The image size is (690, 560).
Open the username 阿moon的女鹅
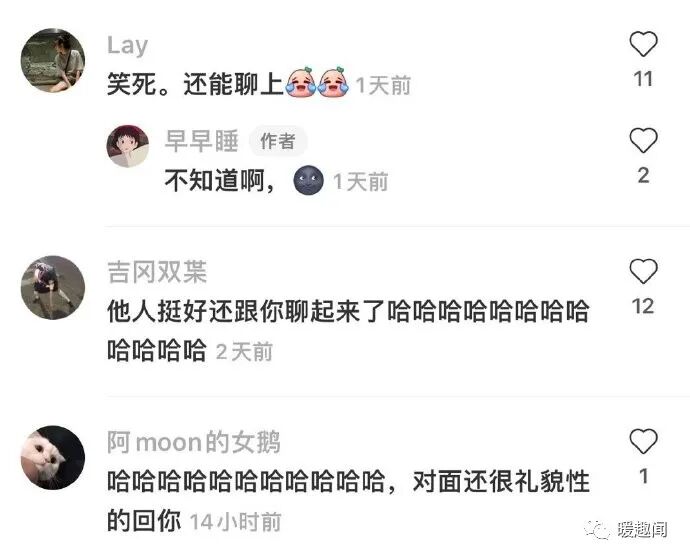point(194,442)
